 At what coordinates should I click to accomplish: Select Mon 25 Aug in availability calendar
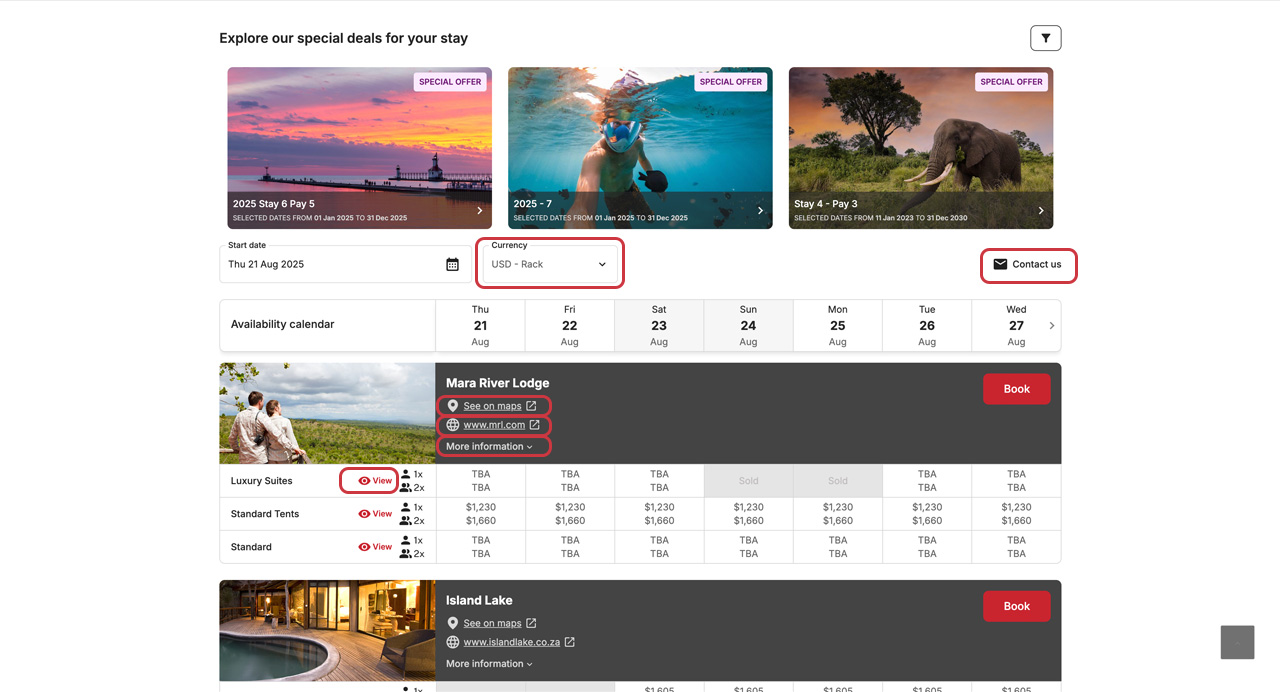click(838, 325)
